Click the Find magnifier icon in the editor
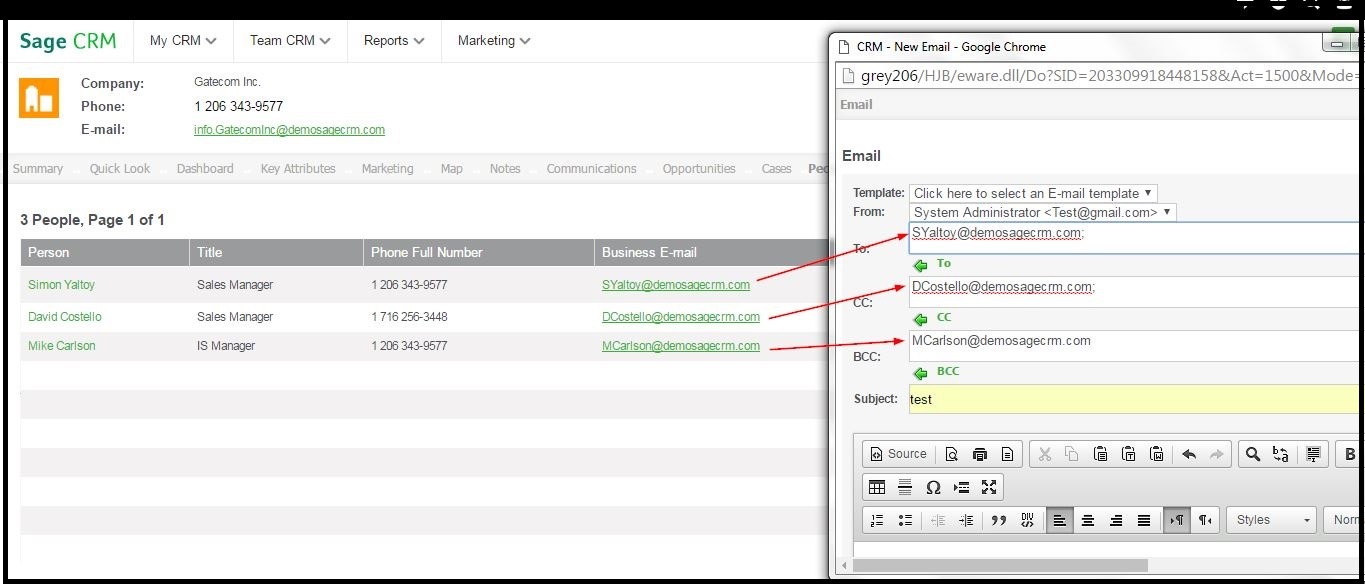 click(1252, 454)
